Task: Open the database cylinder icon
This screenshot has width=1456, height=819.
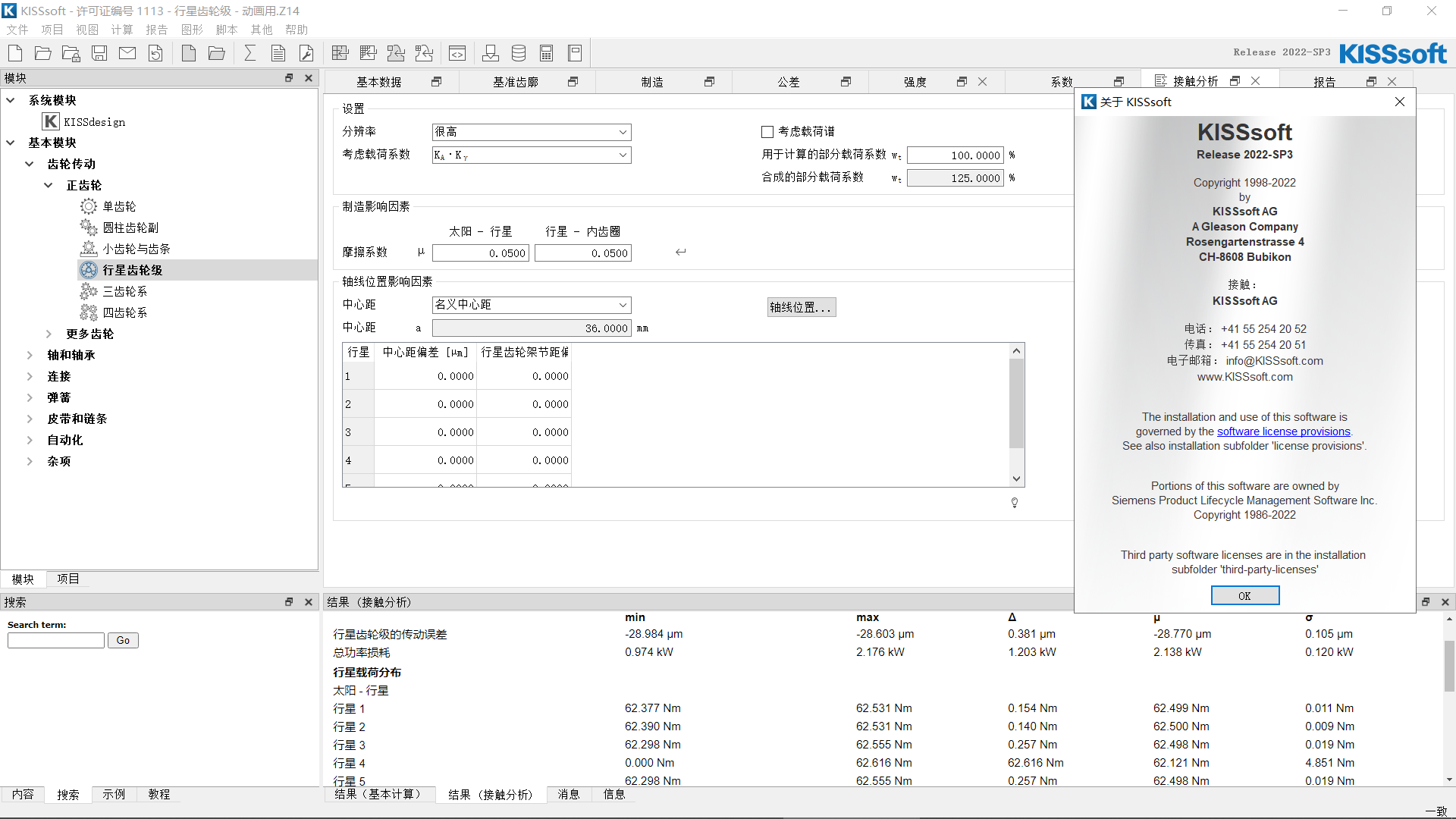Action: (x=519, y=53)
